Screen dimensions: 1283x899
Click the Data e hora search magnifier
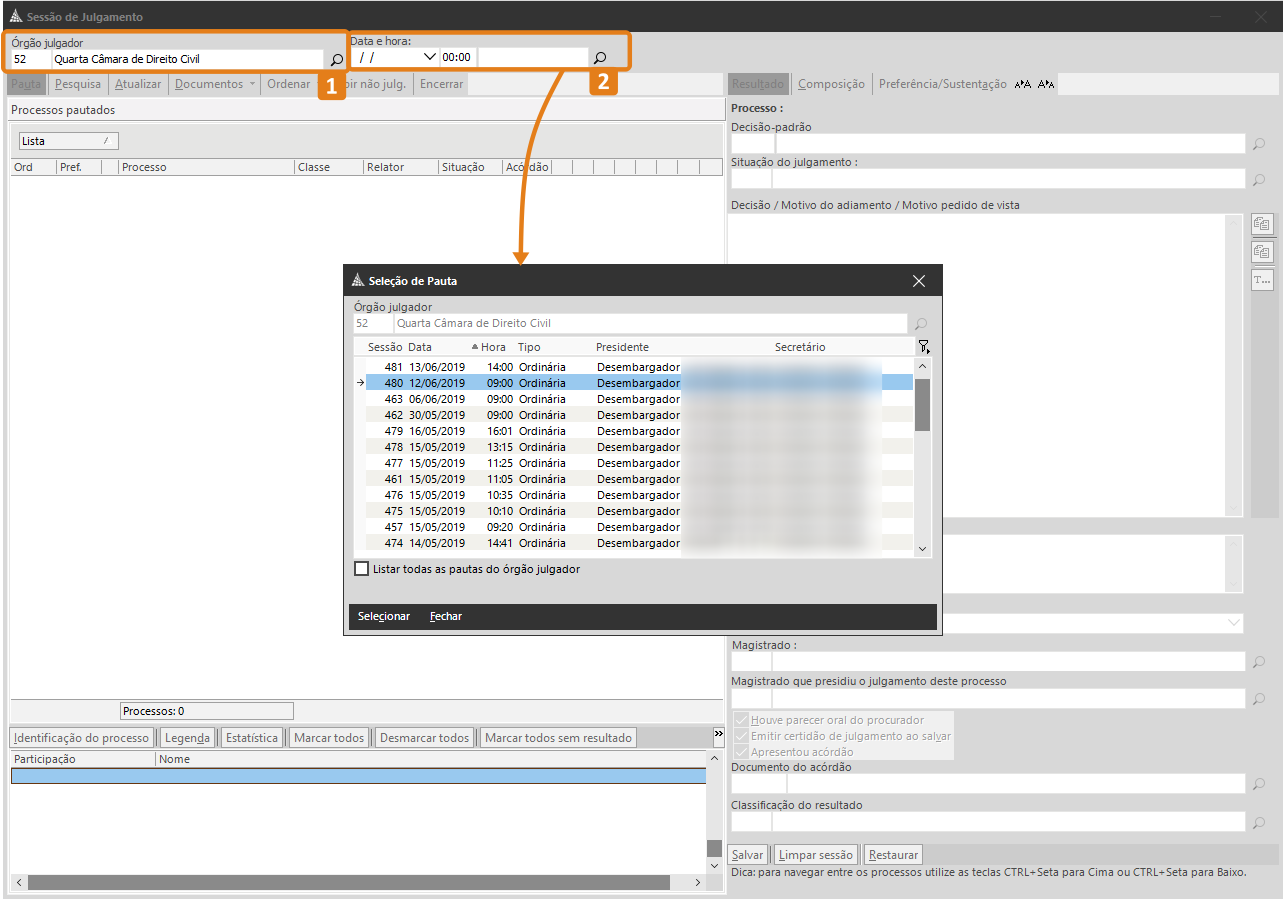[x=600, y=58]
